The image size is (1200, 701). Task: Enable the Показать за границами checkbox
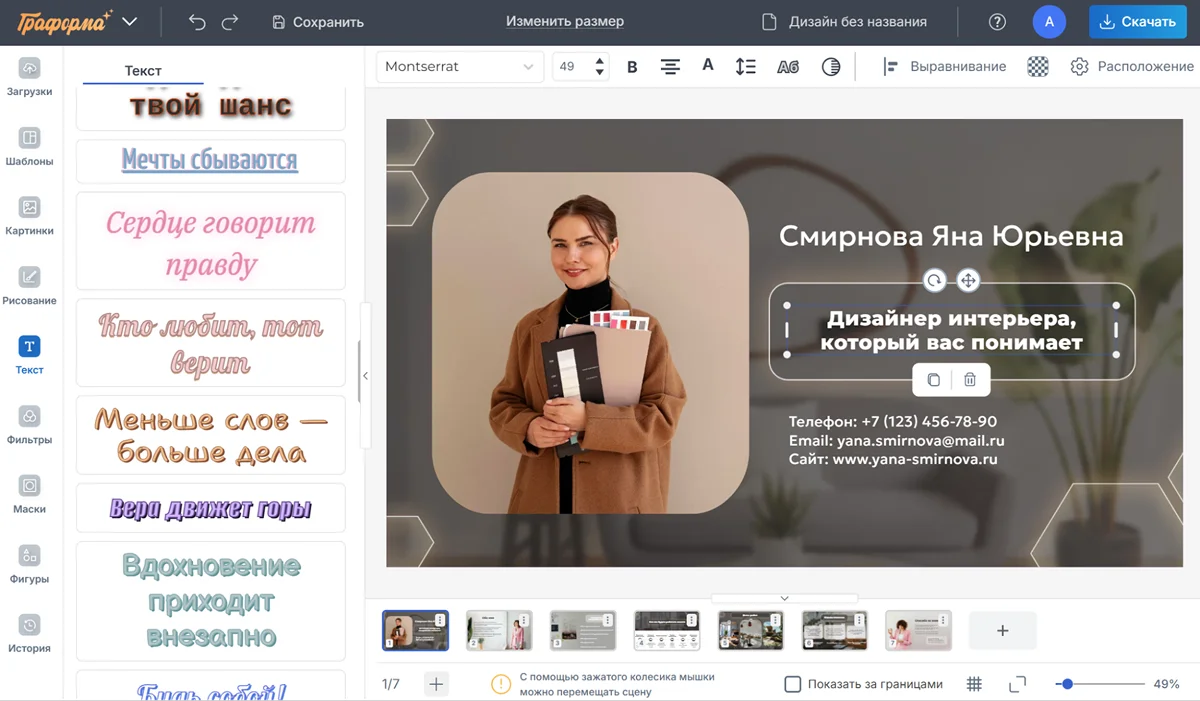pos(793,685)
